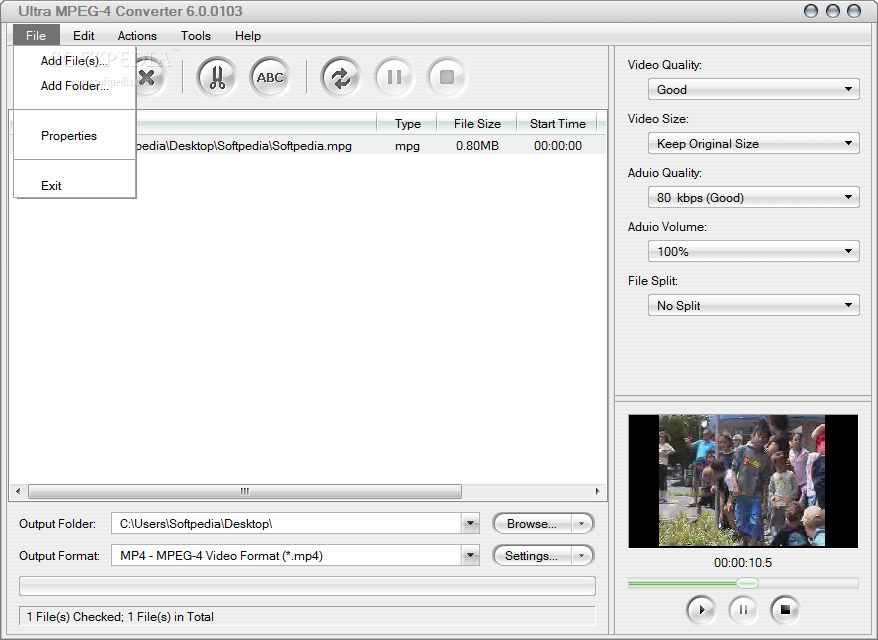Screen dimensions: 878x640
Task: Click the ABC rename toolbar button
Action: click(270, 77)
